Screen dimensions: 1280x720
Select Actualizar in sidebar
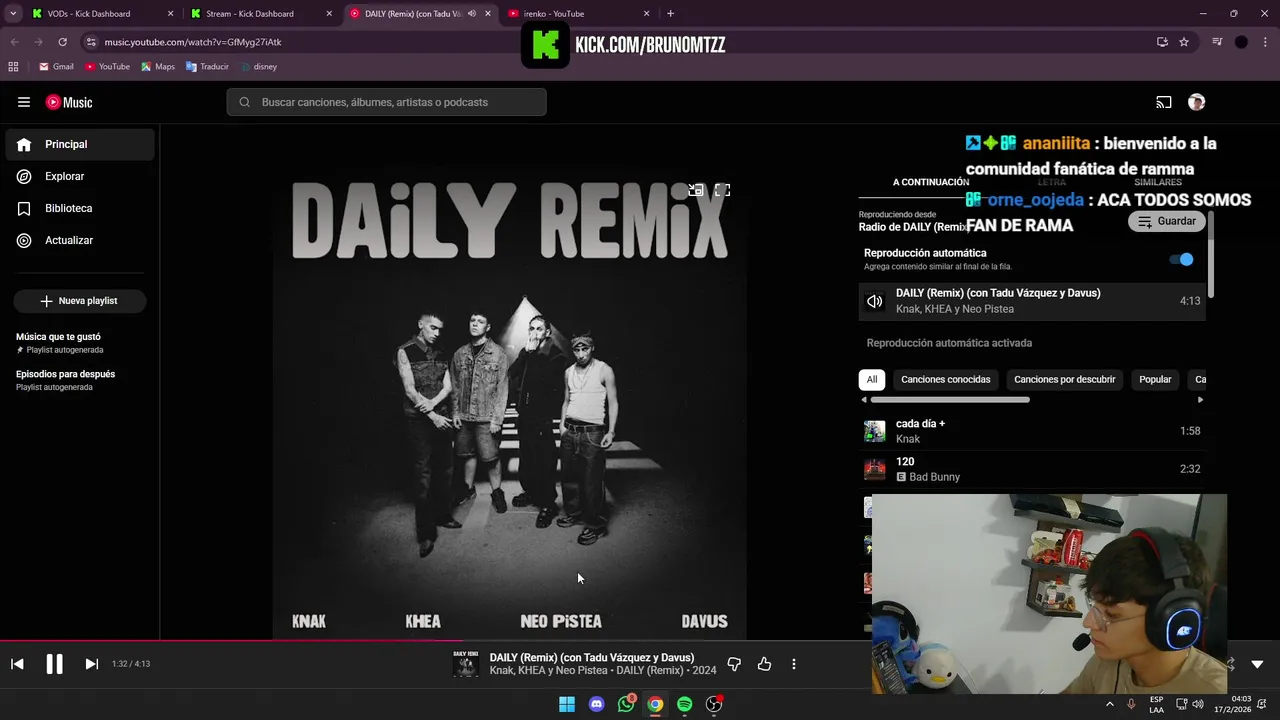click(80, 240)
